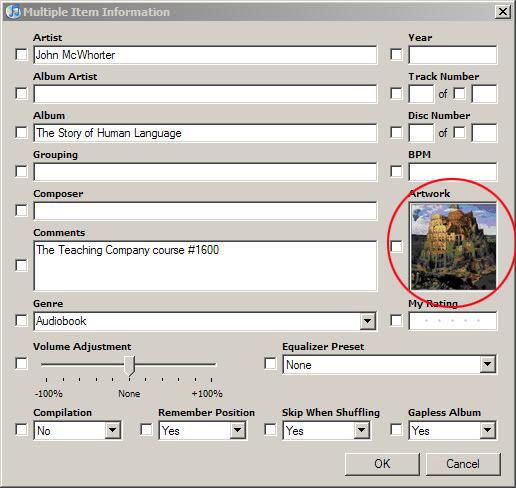Open the Genre dropdown arrow
The height and width of the screenshot is (488, 516).
pyautogui.click(x=368, y=321)
